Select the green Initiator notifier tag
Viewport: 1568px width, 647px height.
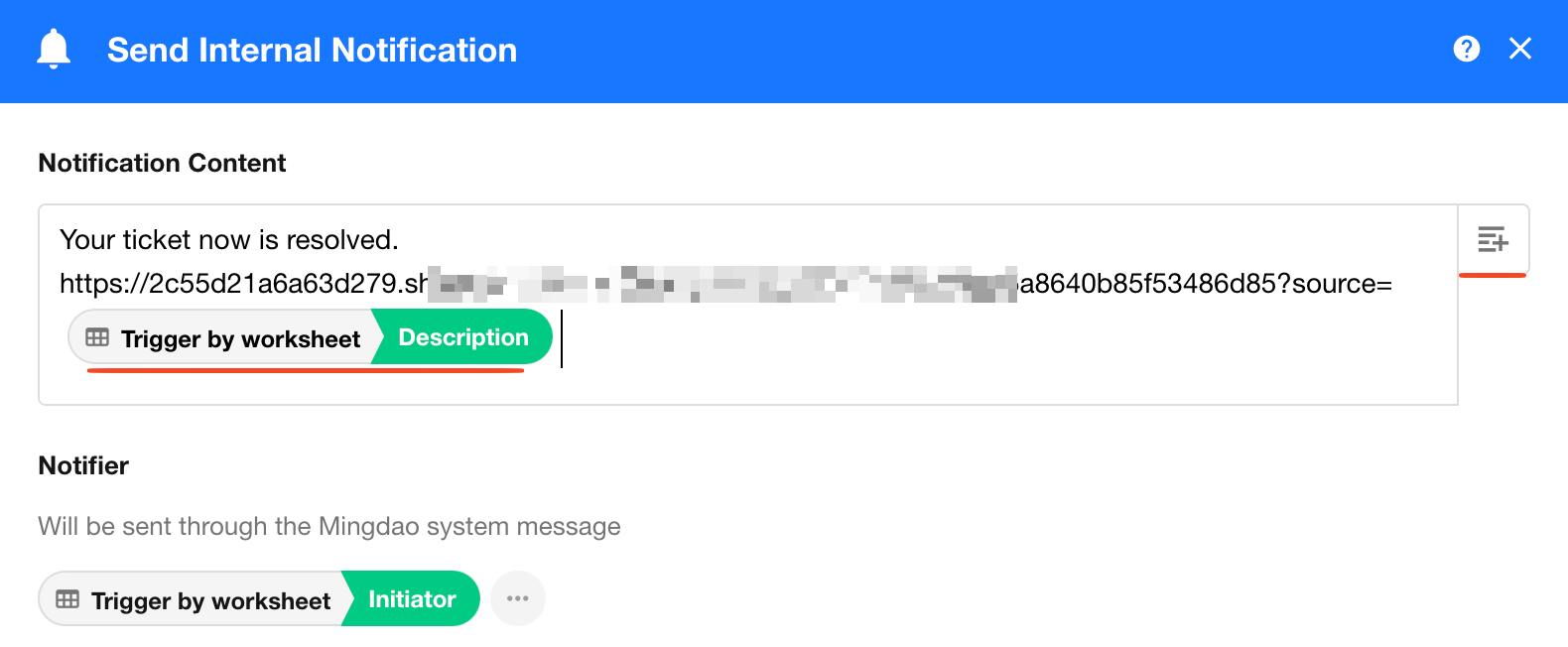click(x=412, y=599)
